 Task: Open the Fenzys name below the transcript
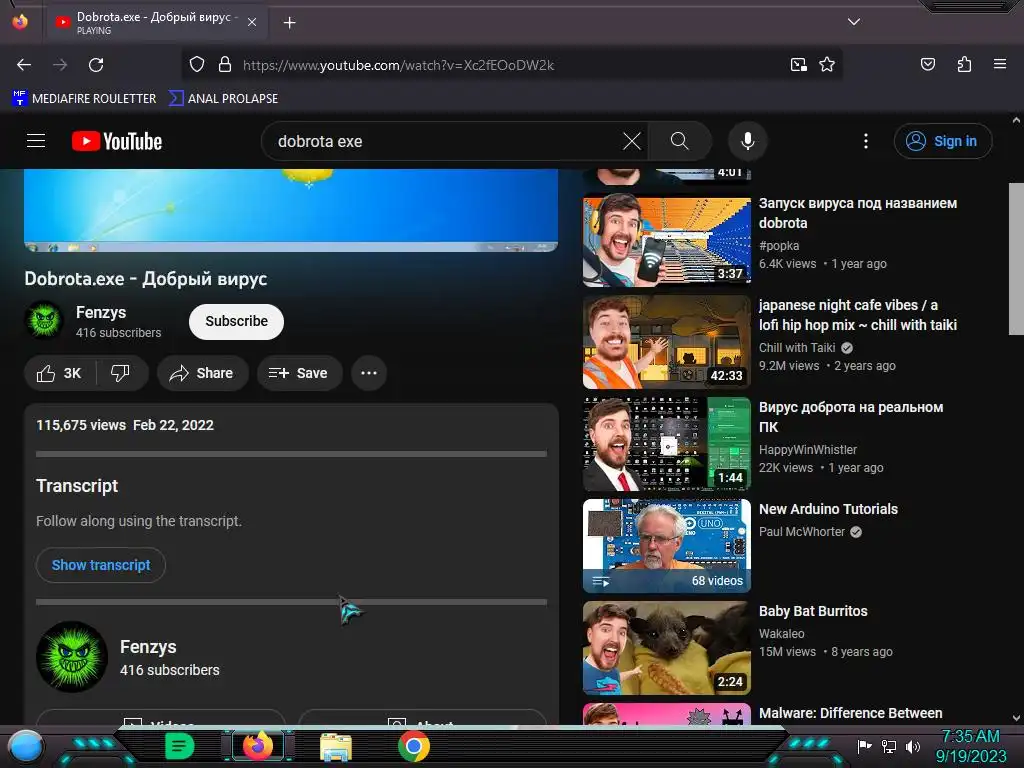(x=148, y=647)
